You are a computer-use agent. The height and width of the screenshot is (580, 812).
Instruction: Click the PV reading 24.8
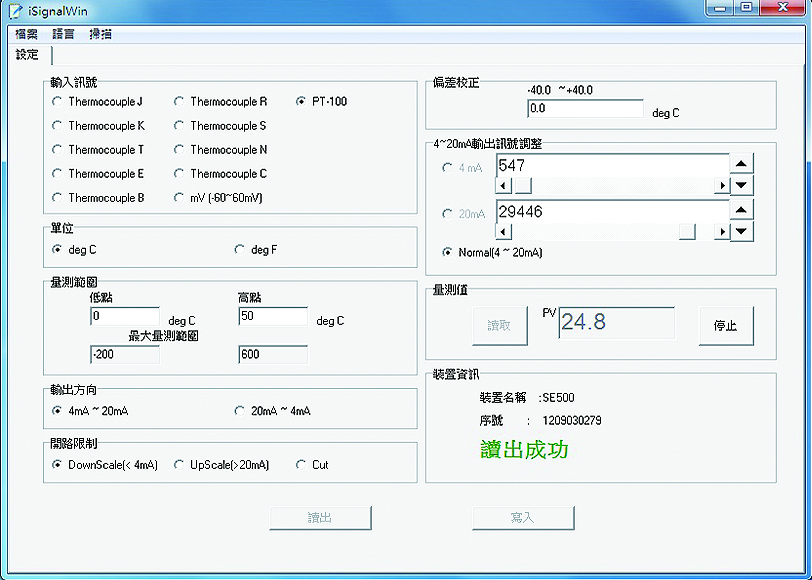click(616, 323)
